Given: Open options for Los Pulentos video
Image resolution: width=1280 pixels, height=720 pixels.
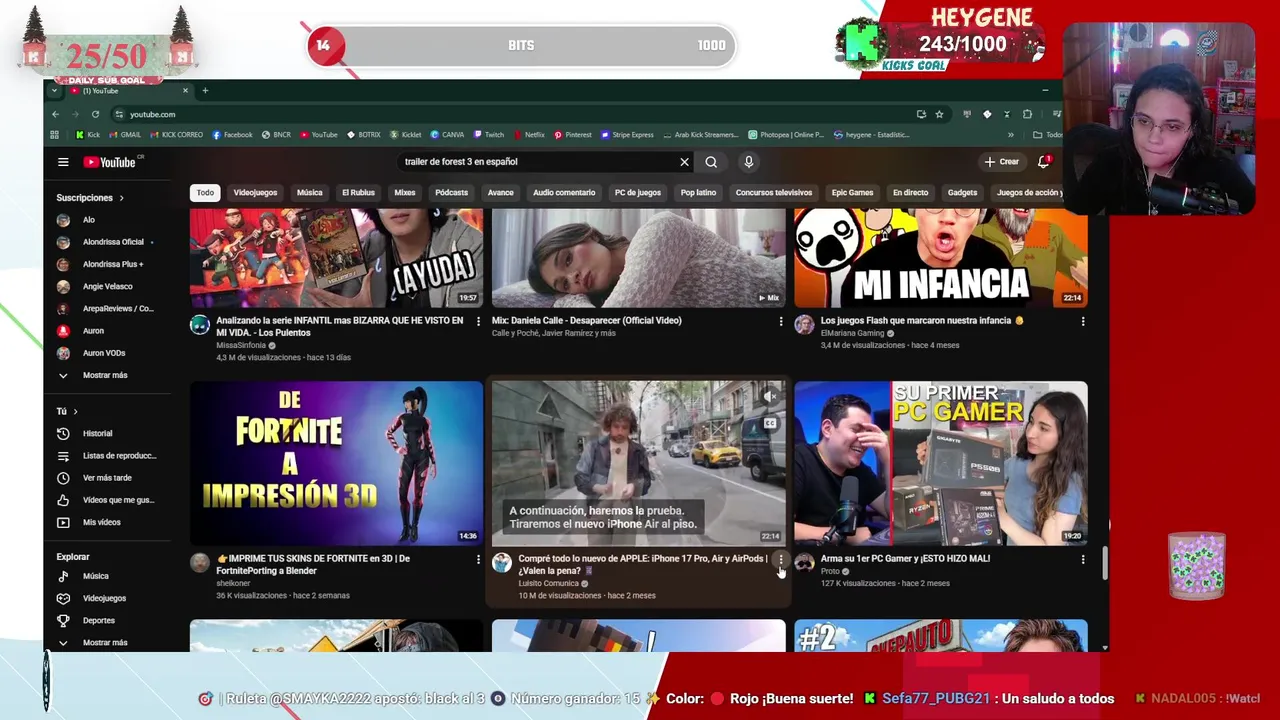Looking at the screenshot, I should [478, 321].
